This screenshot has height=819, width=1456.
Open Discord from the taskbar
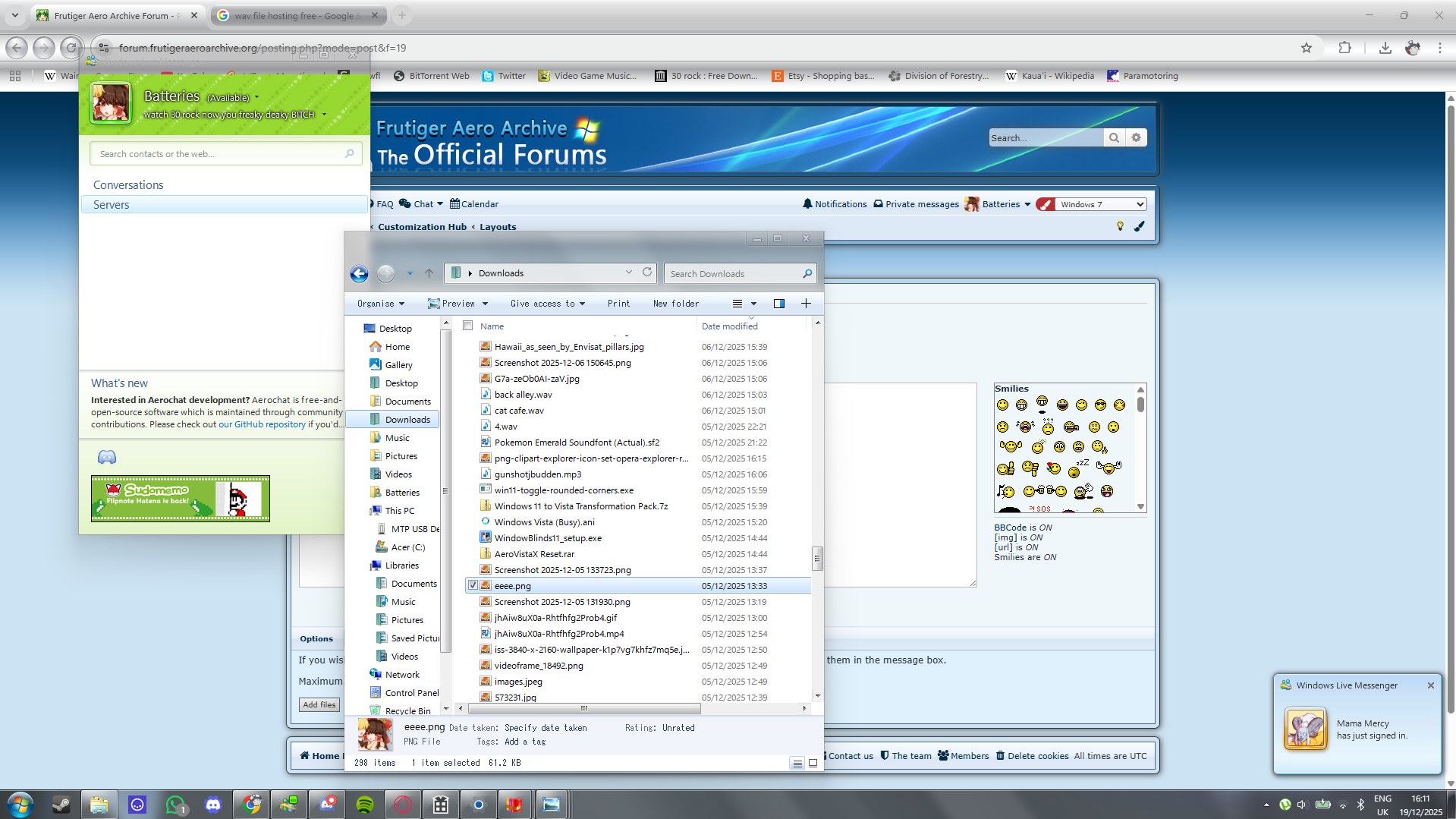click(213, 805)
